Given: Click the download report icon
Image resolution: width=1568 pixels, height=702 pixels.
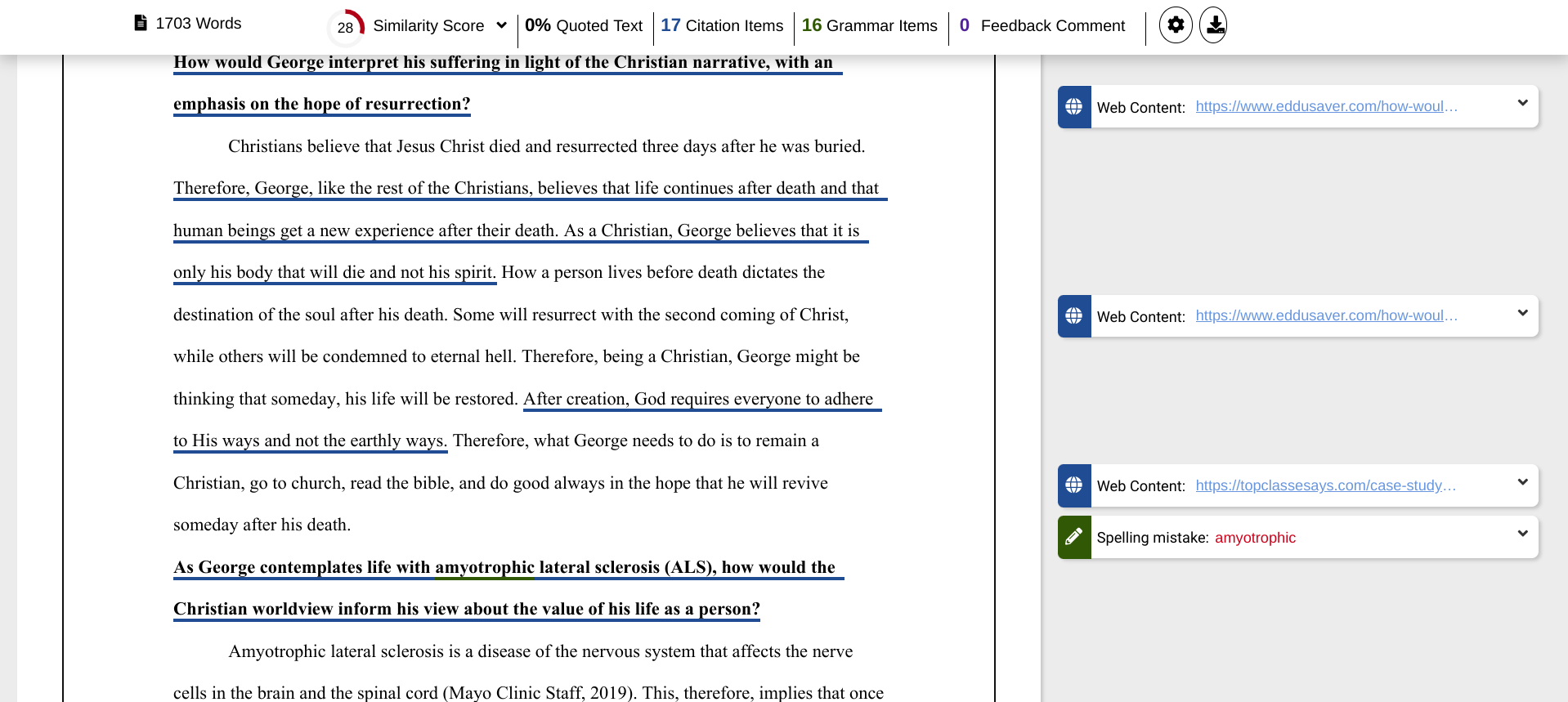Looking at the screenshot, I should tap(1215, 25).
